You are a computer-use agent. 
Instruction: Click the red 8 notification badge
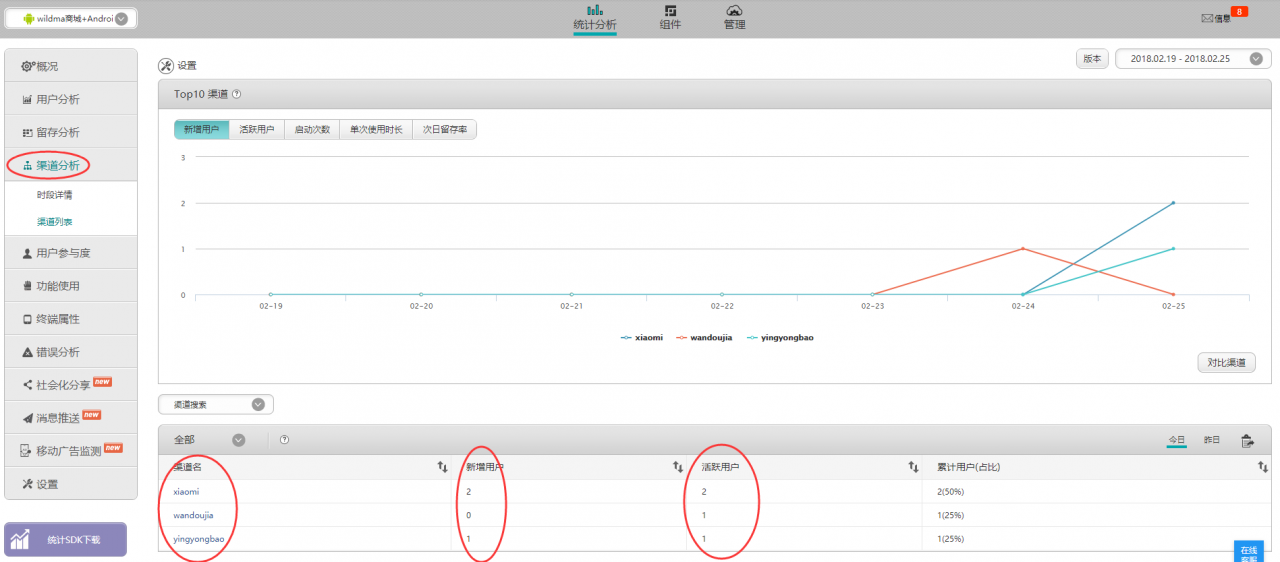1239,11
